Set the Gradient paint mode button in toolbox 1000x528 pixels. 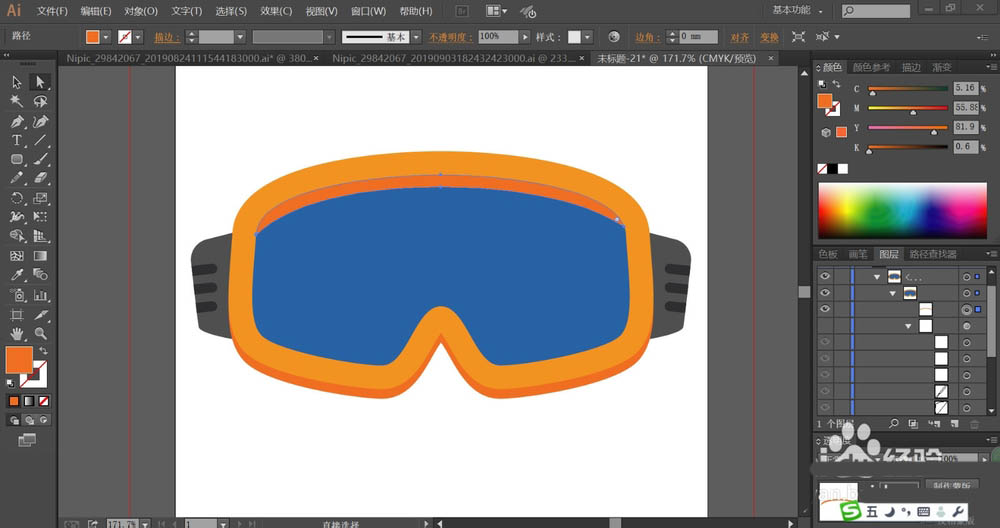pyautogui.click(x=29, y=401)
